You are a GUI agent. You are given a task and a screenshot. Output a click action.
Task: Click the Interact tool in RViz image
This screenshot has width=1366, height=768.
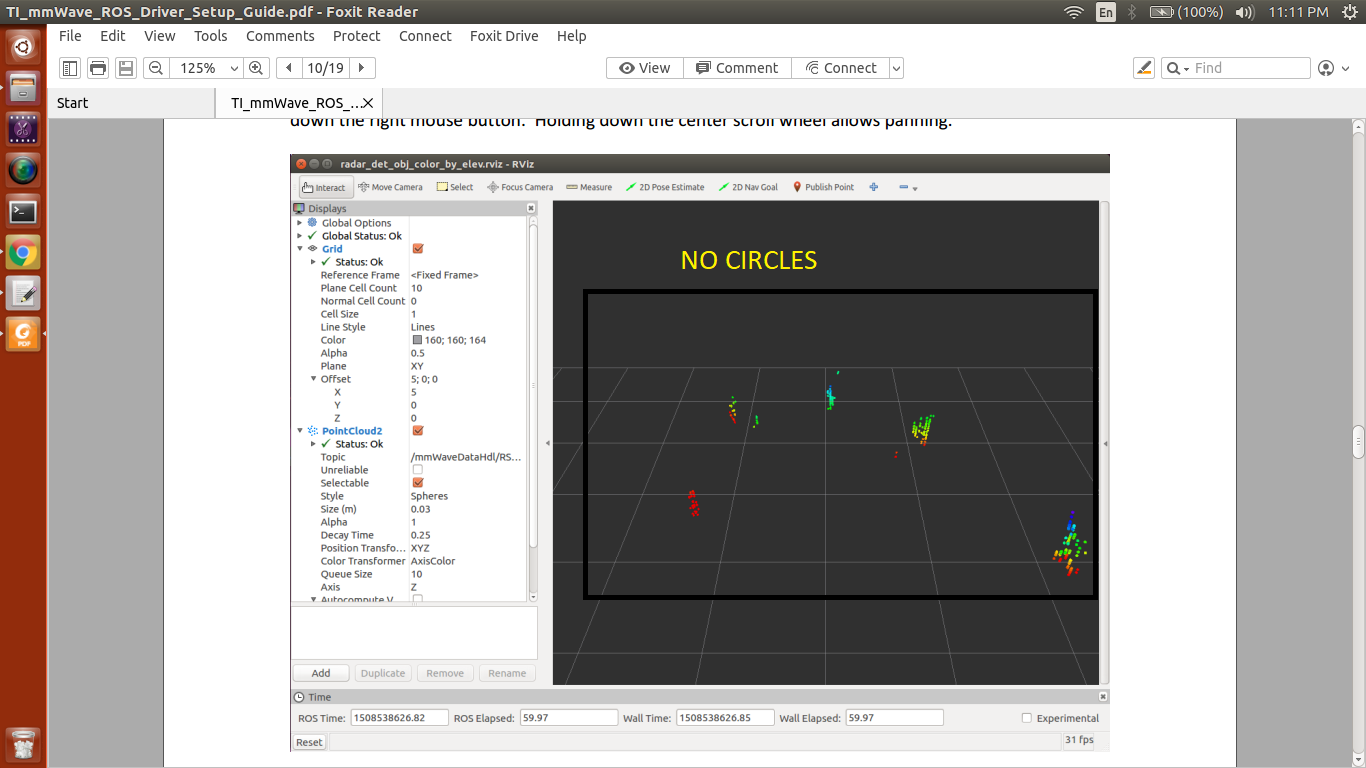[325, 187]
